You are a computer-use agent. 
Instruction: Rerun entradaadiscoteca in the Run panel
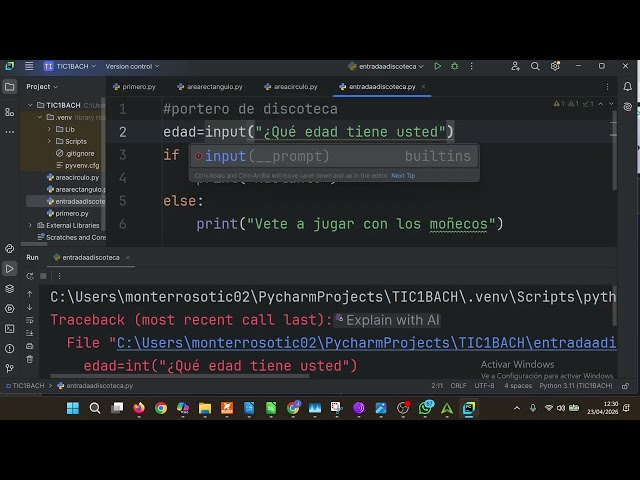click(x=30, y=276)
